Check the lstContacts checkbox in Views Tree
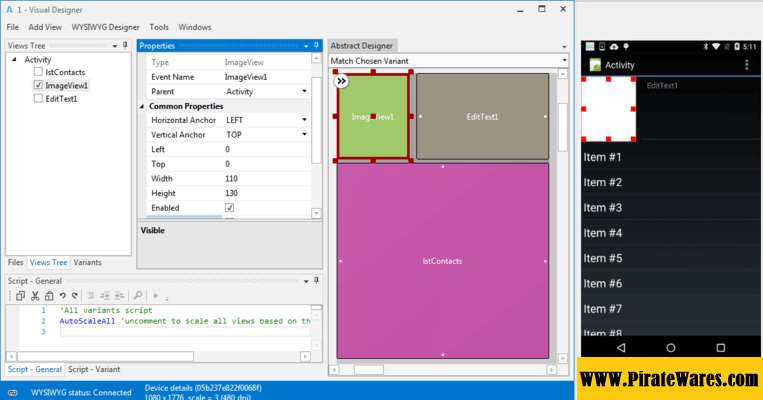Image resolution: width=763 pixels, height=400 pixels. [38, 73]
